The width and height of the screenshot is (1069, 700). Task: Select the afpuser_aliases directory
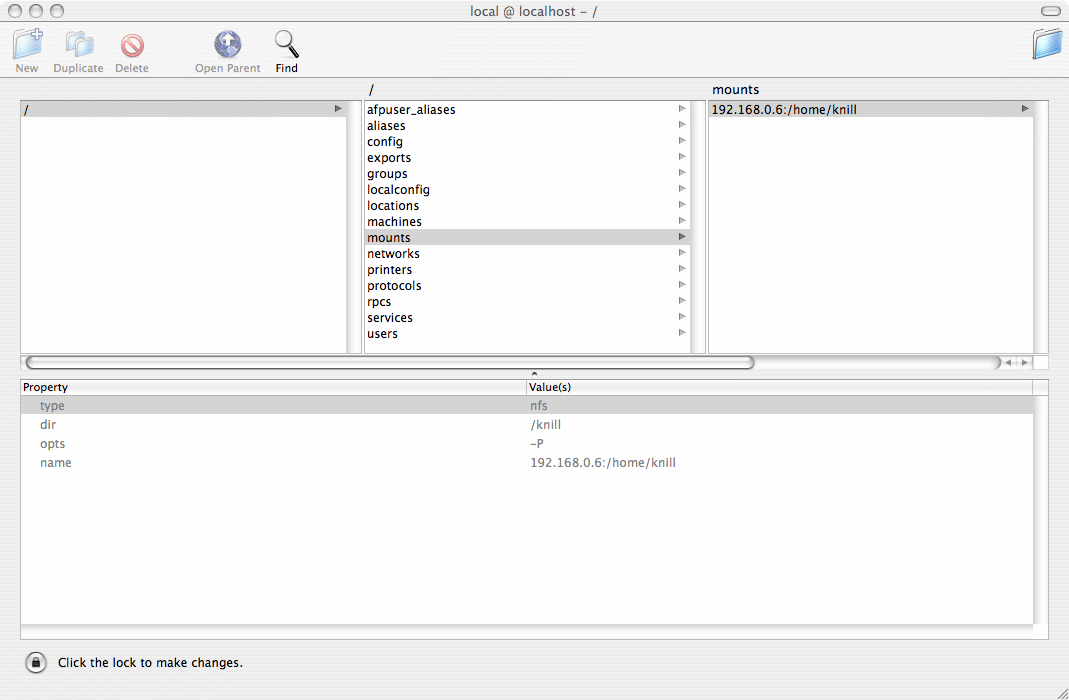(x=411, y=110)
